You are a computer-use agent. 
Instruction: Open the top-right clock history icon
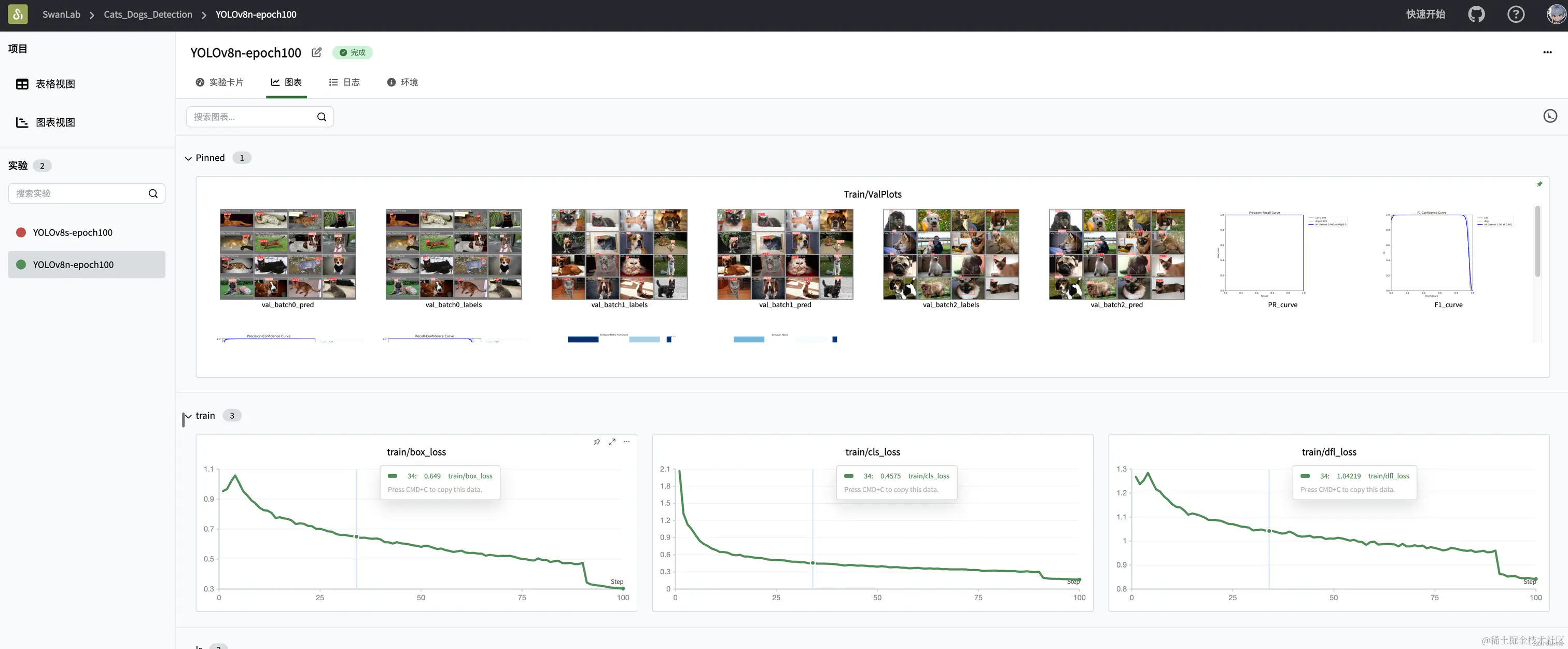pos(1550,116)
